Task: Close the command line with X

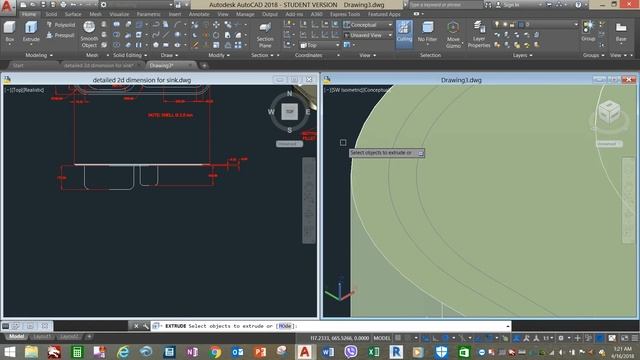Action: coord(136,326)
